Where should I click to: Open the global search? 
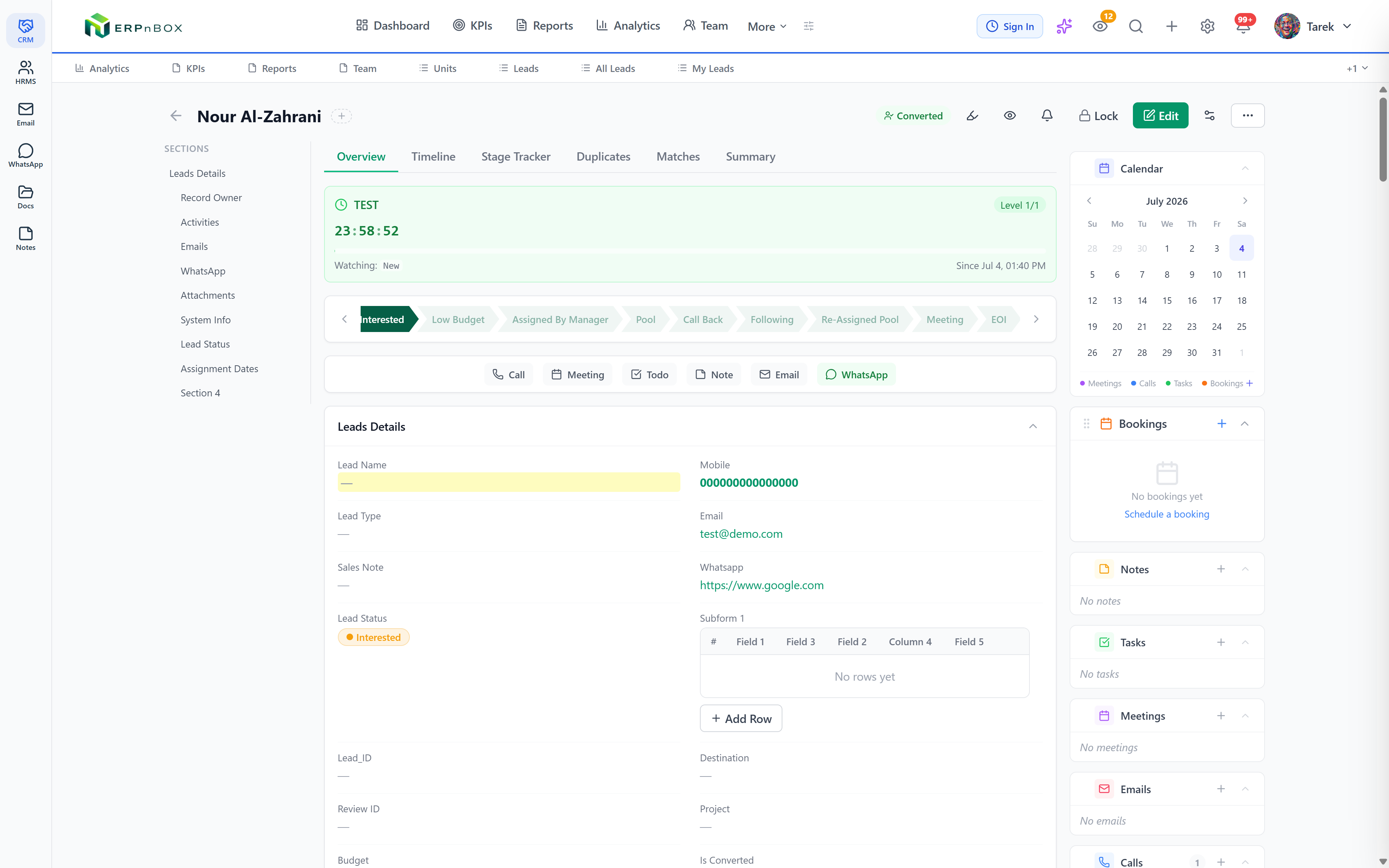(1136, 26)
